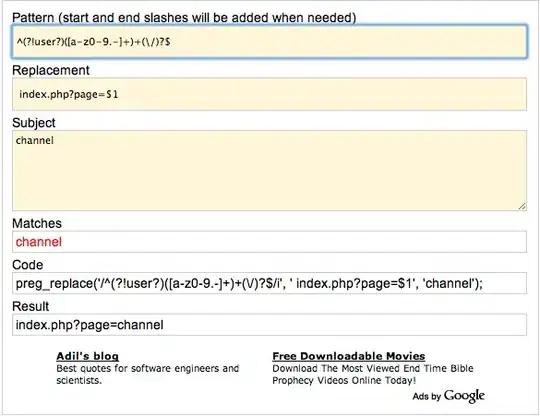Click the Replacement label

click(51, 70)
